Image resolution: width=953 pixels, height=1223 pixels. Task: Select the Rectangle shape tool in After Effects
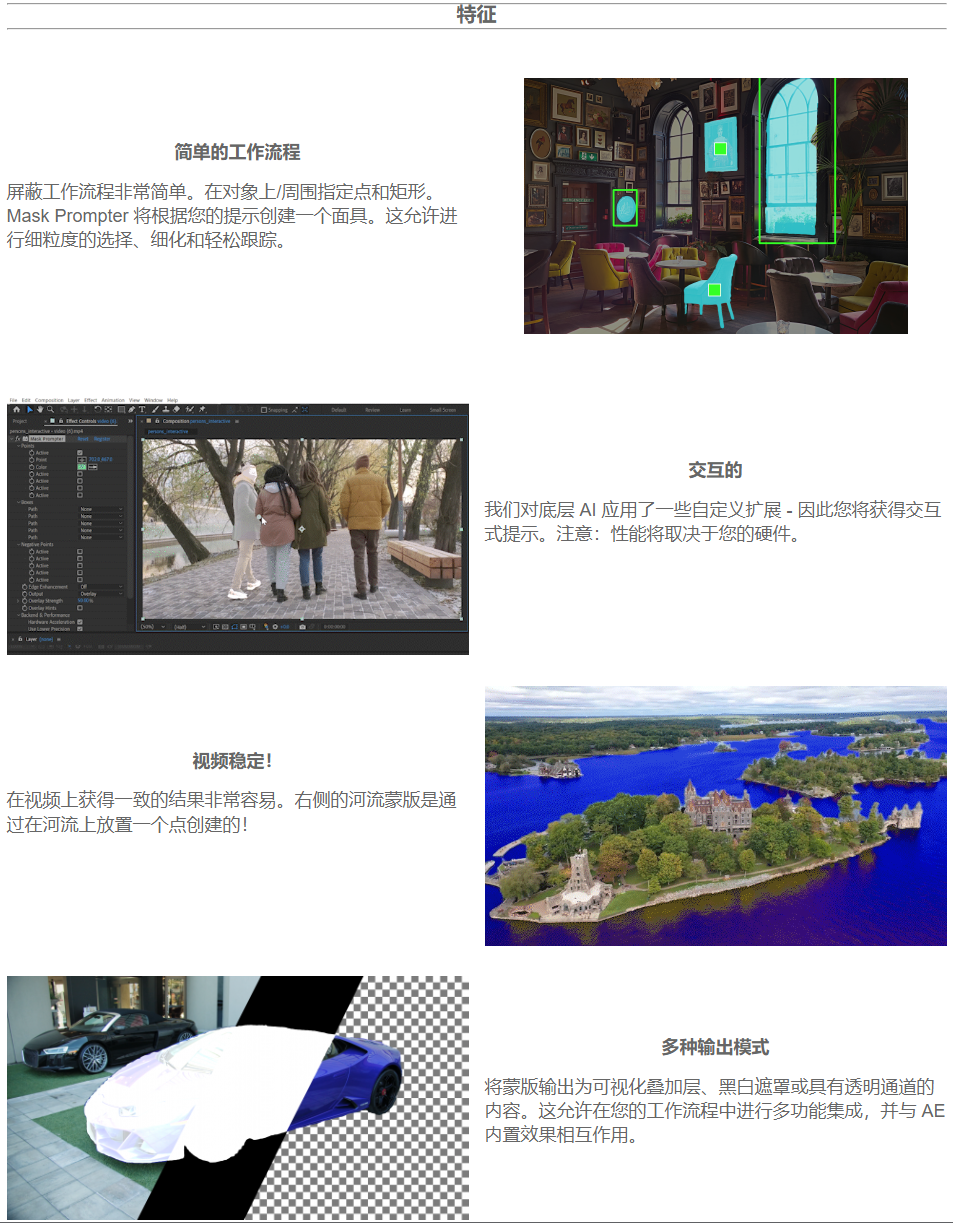pyautogui.click(x=121, y=410)
